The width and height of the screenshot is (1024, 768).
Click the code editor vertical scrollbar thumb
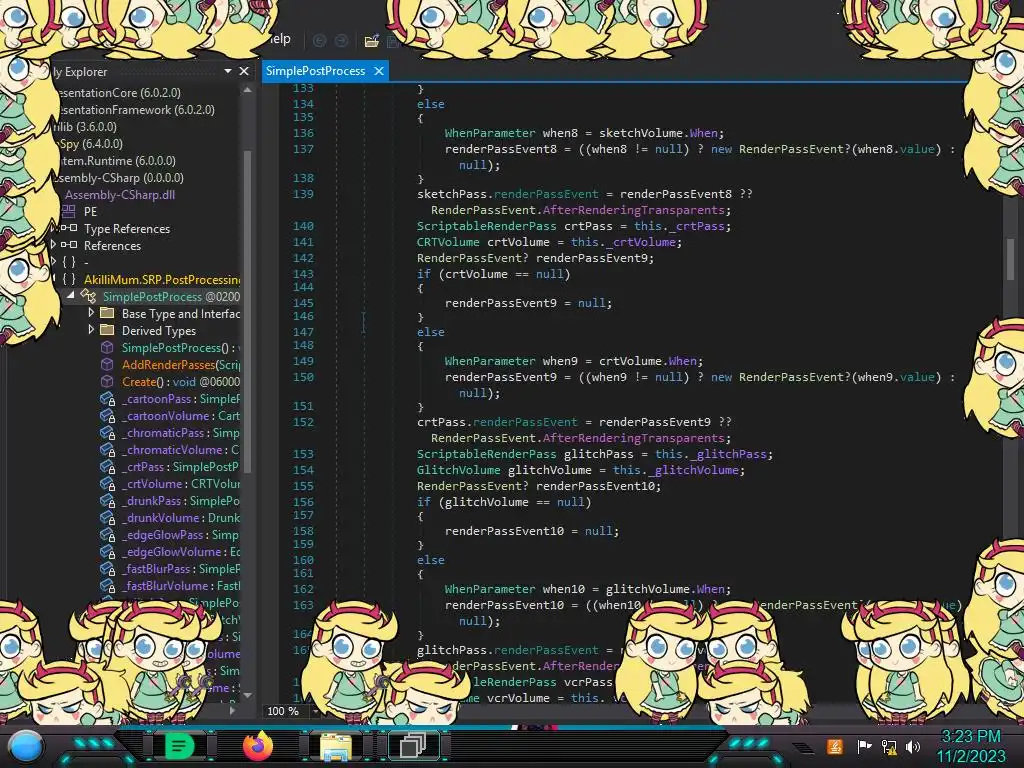(x=1010, y=259)
